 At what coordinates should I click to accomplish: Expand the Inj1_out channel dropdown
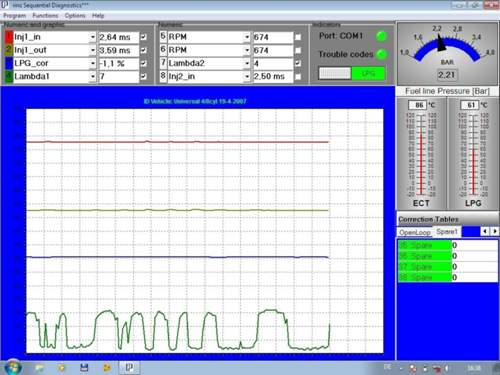click(x=93, y=50)
